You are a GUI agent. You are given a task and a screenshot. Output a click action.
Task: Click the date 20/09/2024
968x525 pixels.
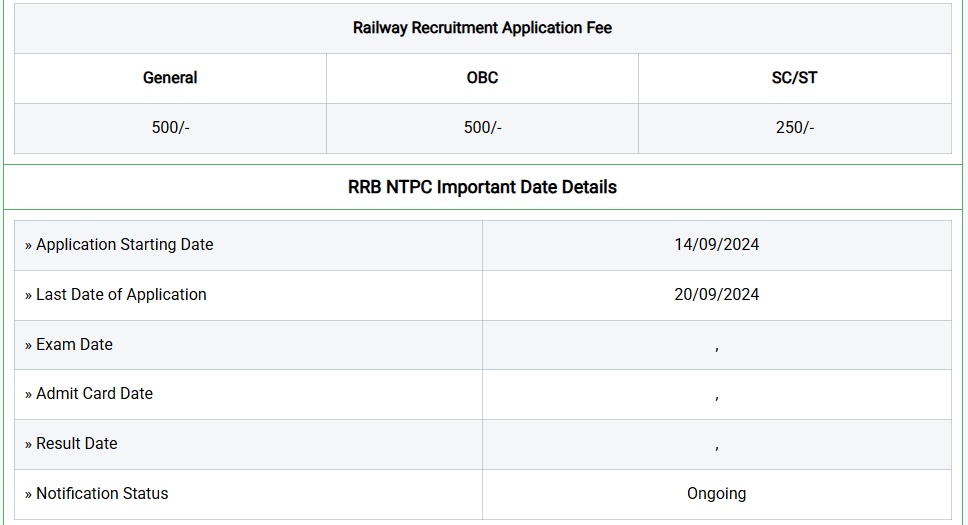pos(717,295)
